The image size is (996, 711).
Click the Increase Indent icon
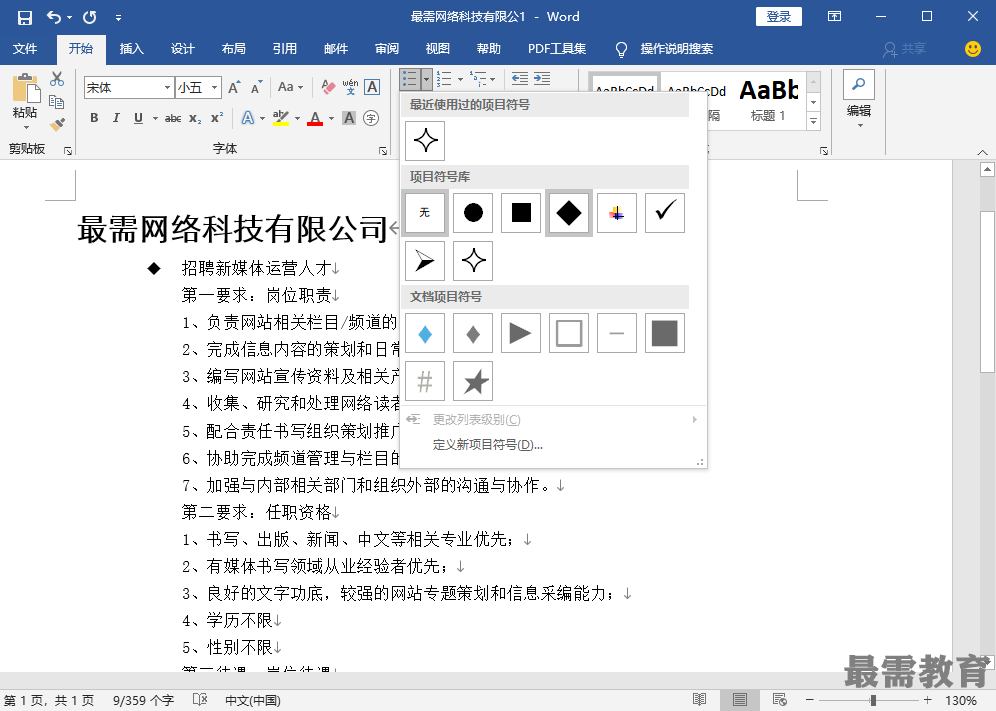pyautogui.click(x=542, y=79)
